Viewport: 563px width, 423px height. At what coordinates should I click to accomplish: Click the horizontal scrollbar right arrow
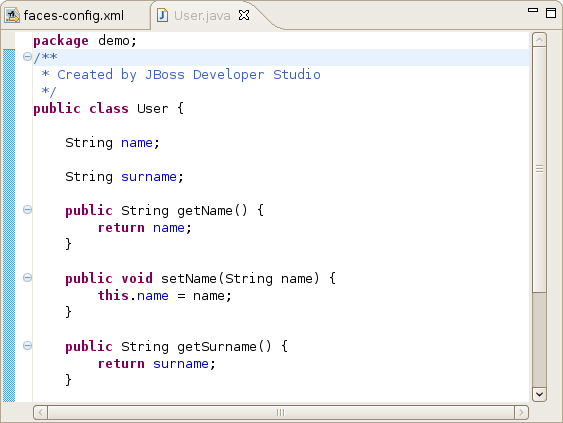(521, 412)
